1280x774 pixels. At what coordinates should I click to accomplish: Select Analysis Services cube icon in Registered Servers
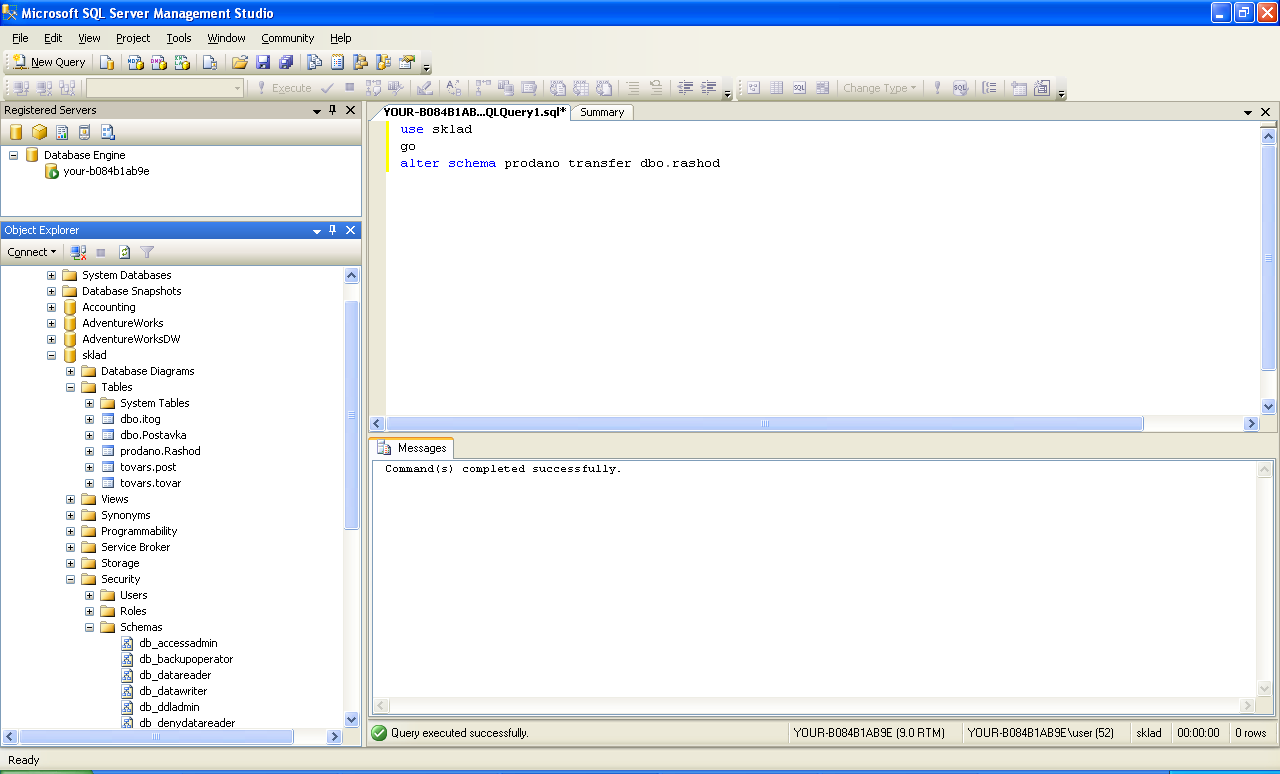pyautogui.click(x=39, y=132)
